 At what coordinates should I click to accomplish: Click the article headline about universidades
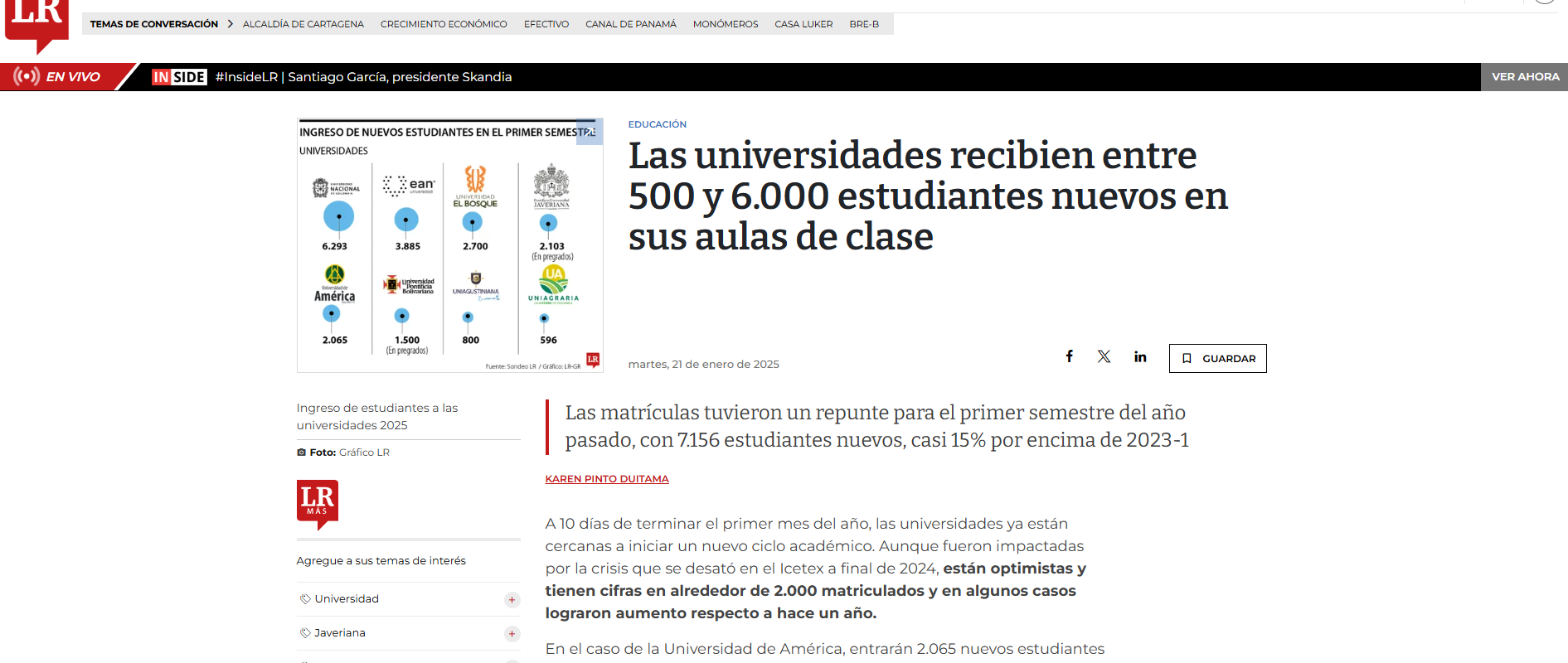(x=928, y=196)
